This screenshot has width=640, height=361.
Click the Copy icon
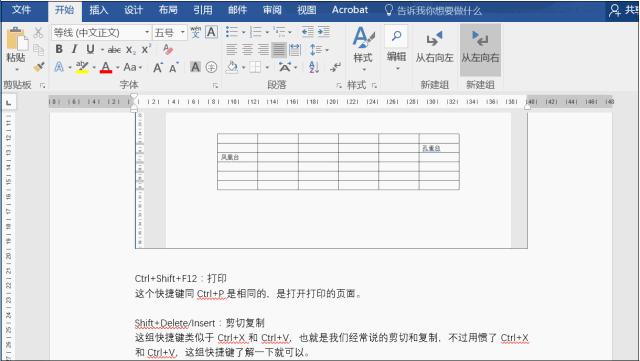point(38,50)
